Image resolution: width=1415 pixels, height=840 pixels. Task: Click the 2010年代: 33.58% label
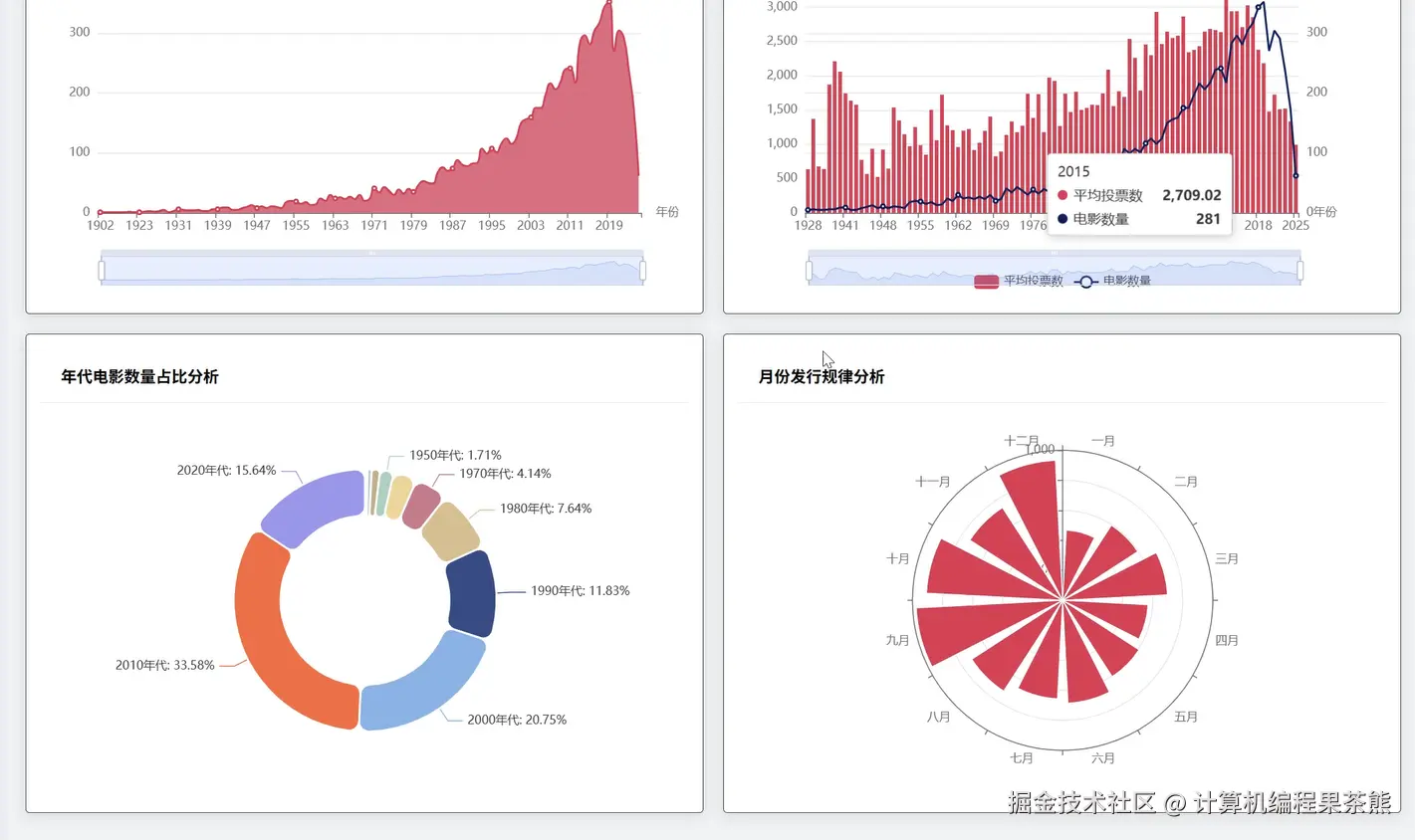(x=164, y=665)
